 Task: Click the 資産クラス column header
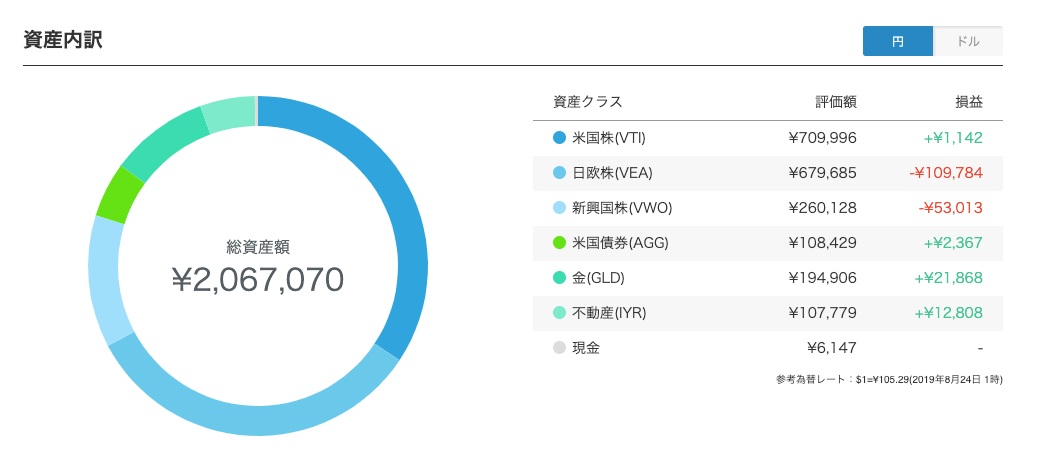[587, 102]
